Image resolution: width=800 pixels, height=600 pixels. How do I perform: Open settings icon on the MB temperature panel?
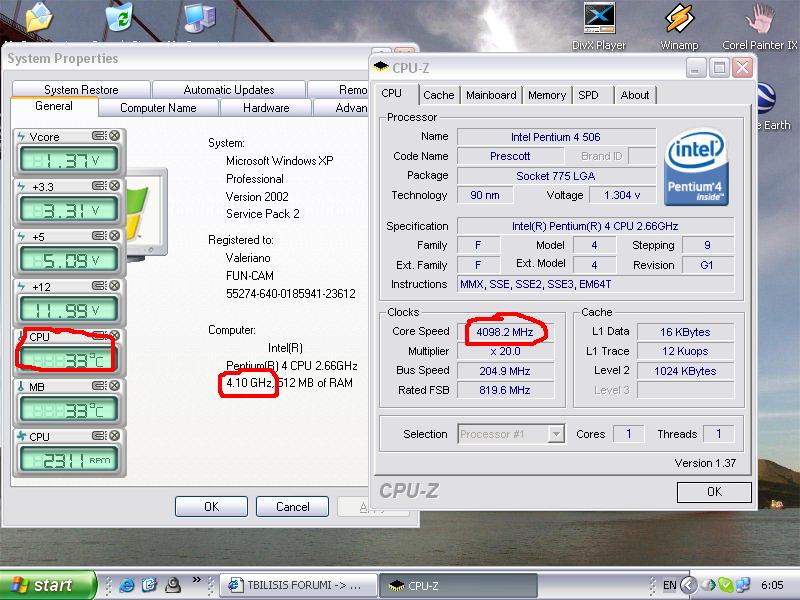coord(99,386)
